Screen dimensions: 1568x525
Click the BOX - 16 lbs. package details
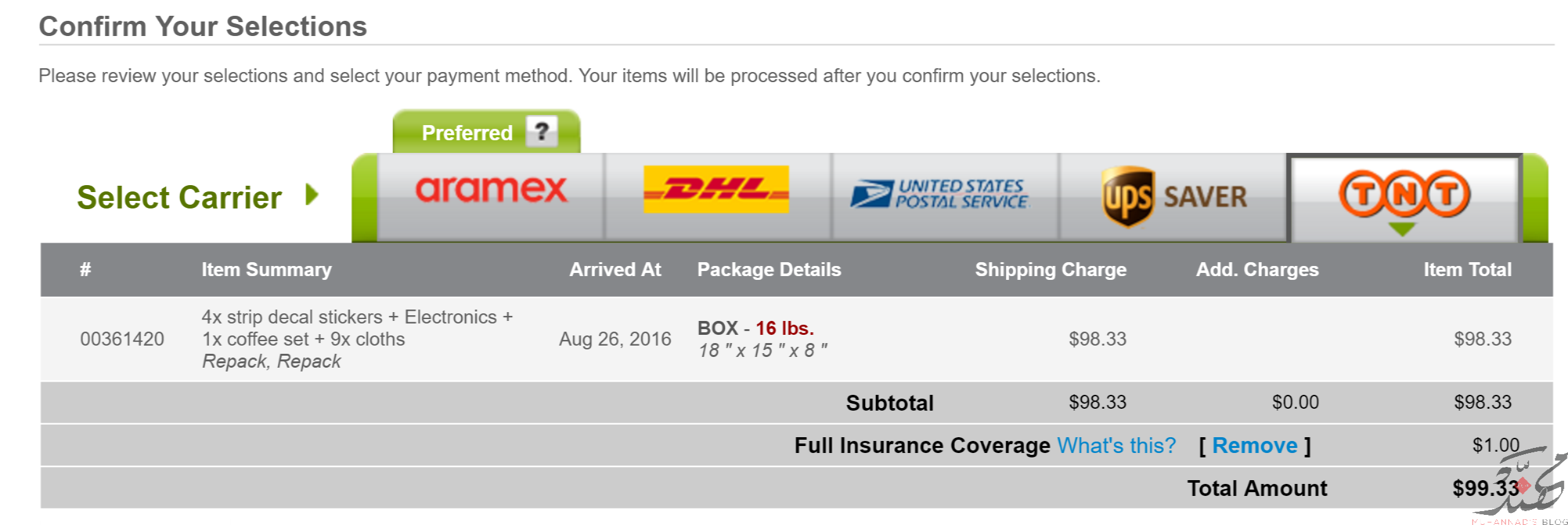coord(756,329)
